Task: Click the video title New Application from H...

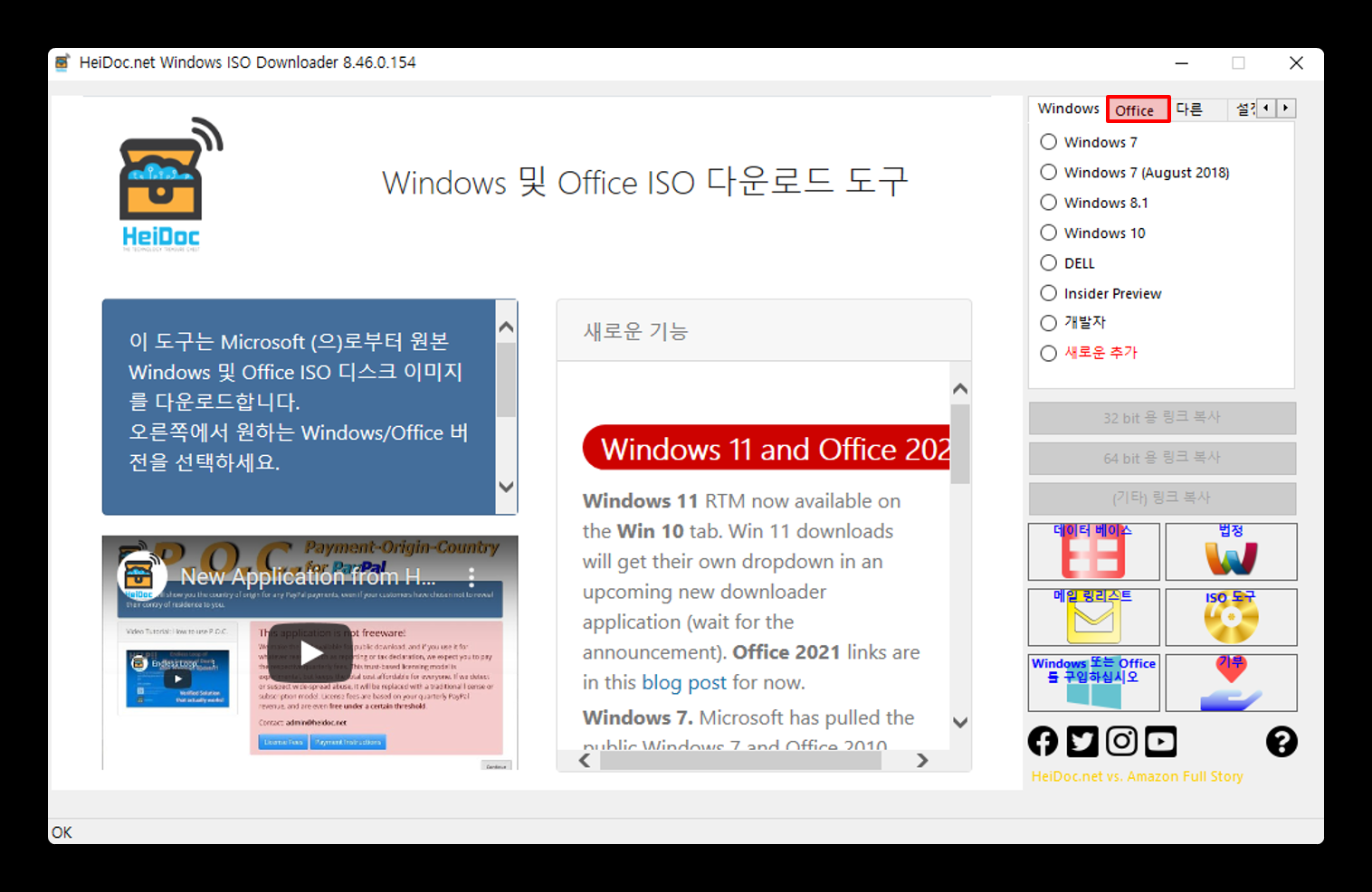Action: click(308, 576)
